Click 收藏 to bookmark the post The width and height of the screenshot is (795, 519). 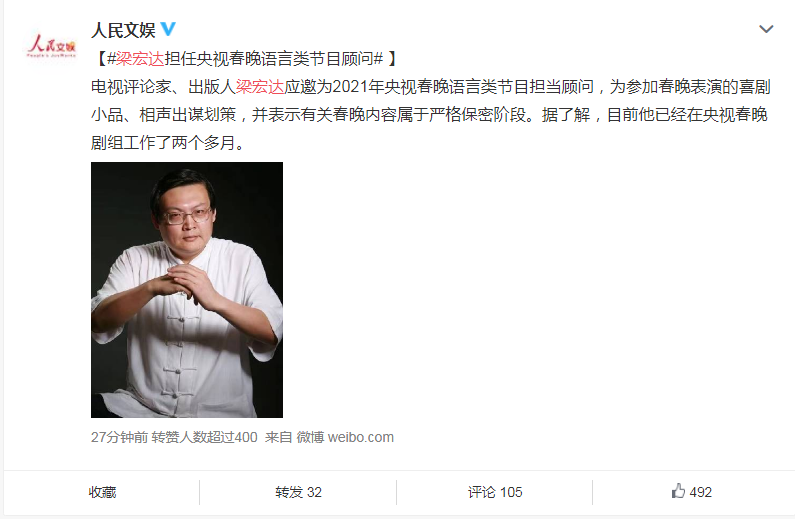(102, 492)
